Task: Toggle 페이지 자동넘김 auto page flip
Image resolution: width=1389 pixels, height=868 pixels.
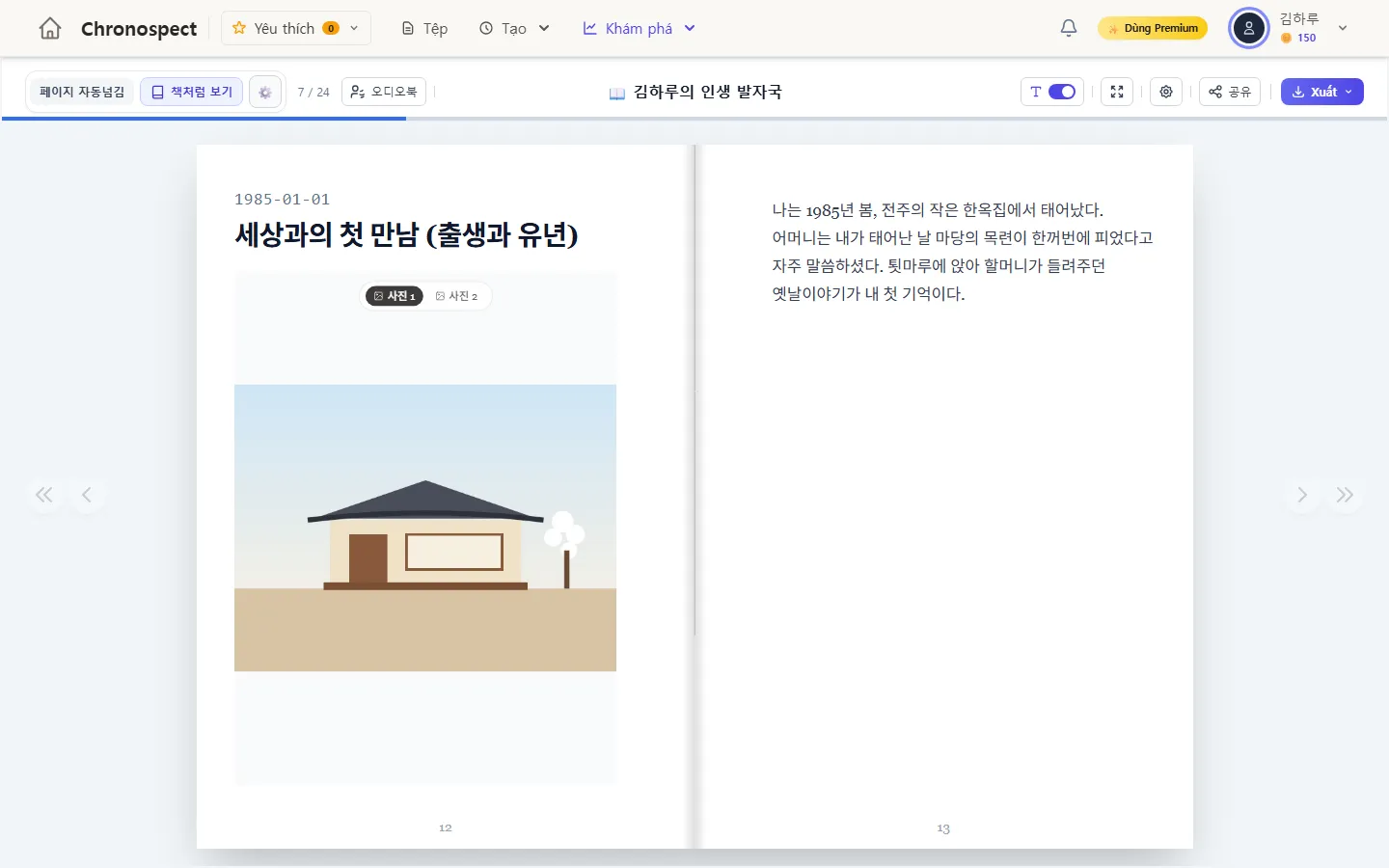Action: 82,92
